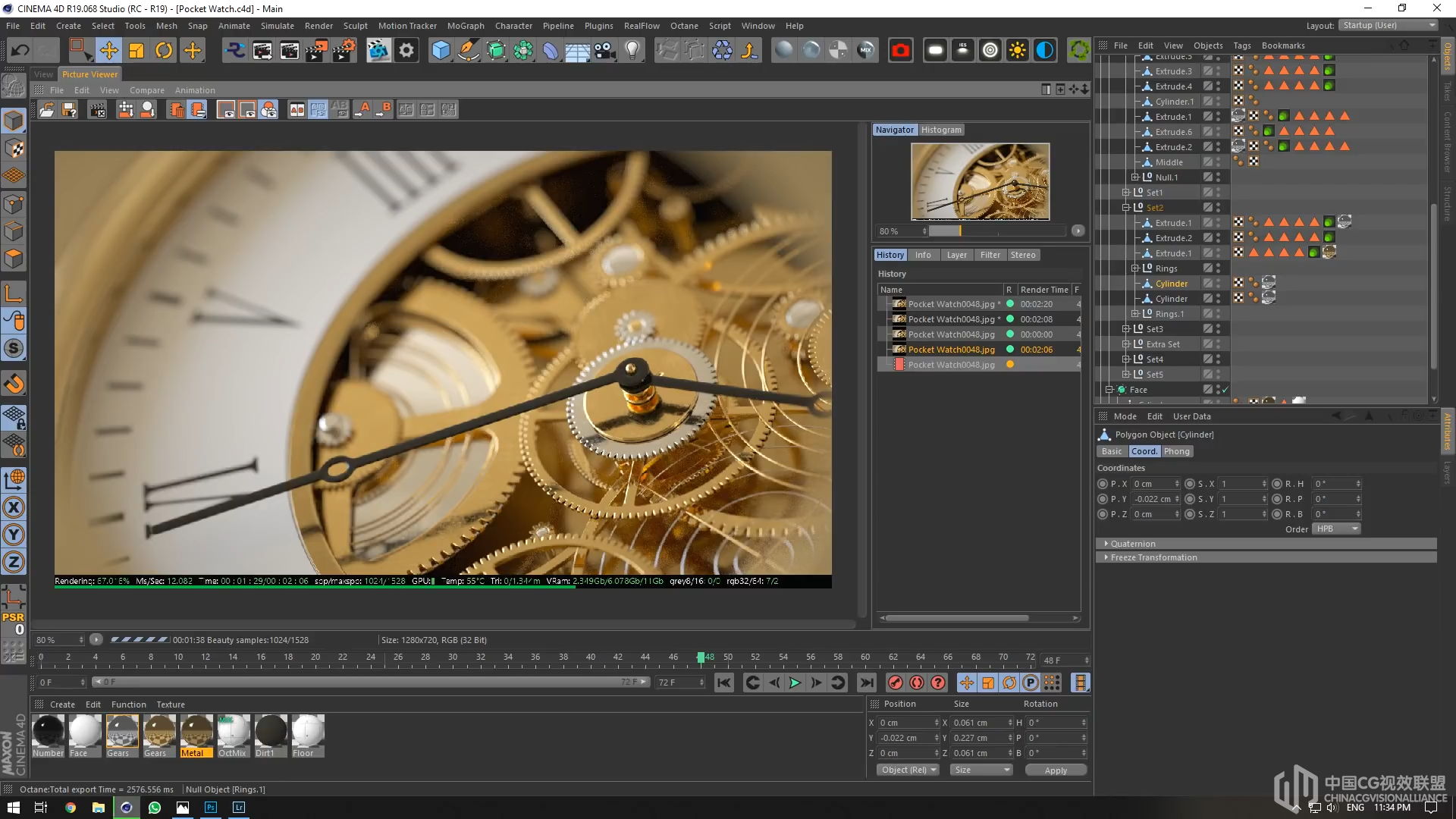The width and height of the screenshot is (1456, 819).
Task: Select the Rotate tool
Action: click(164, 51)
